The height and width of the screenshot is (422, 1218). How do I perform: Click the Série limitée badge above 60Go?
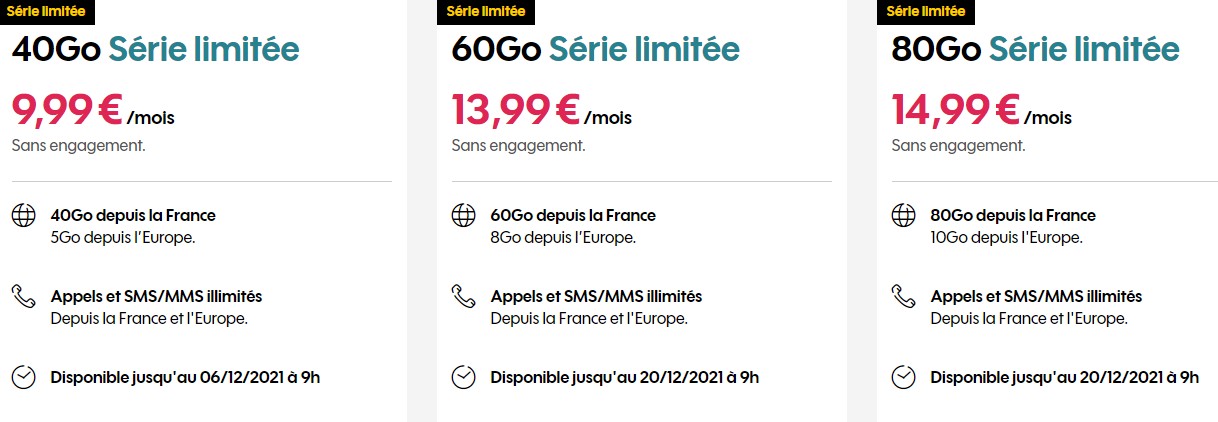pyautogui.click(x=486, y=12)
